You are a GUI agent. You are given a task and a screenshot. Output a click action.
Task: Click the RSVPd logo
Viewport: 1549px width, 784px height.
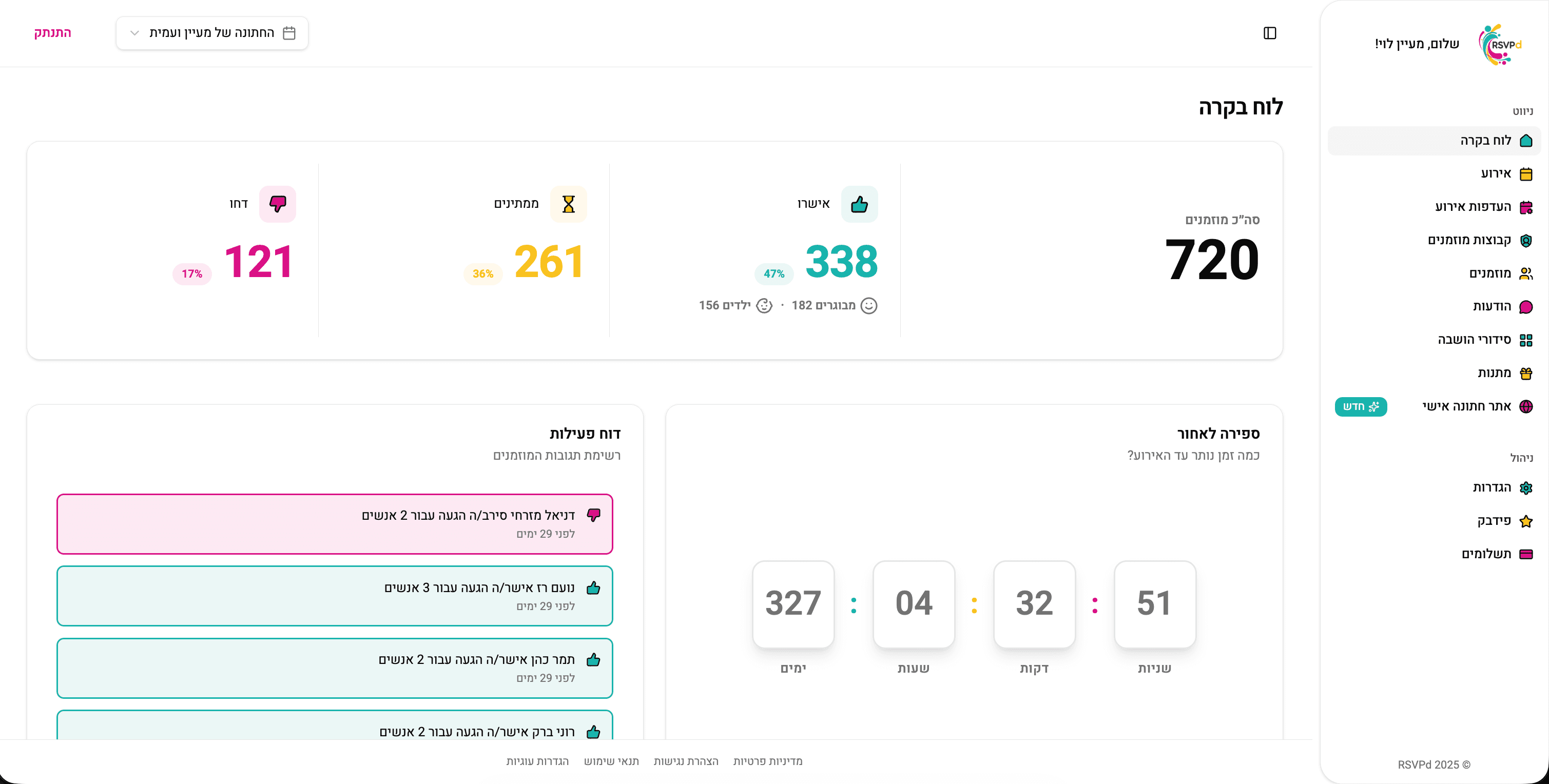(x=1501, y=45)
